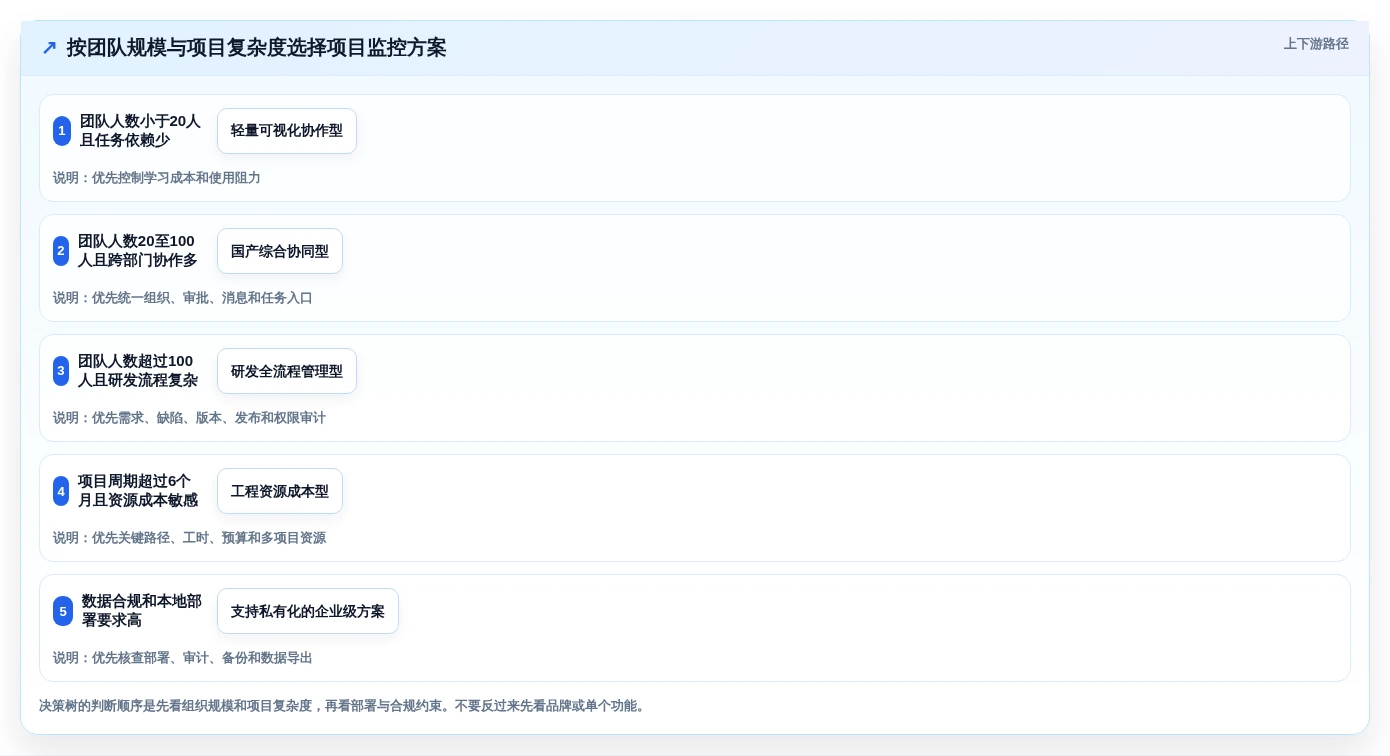Click the 上下游路径 label in the header
The height and width of the screenshot is (756, 1390).
tap(1316, 44)
